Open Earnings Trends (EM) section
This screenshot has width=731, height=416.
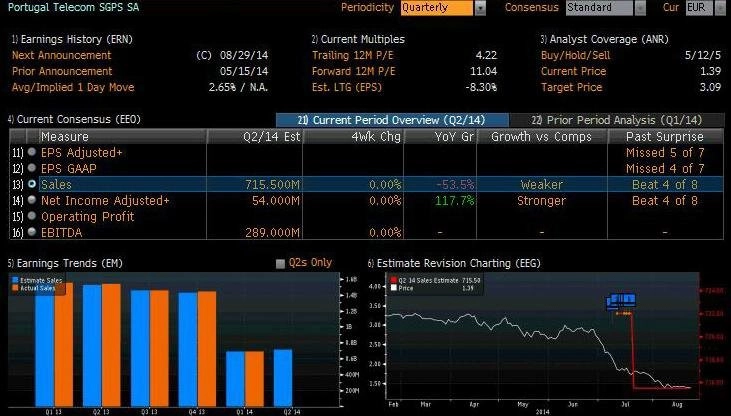(x=65, y=263)
